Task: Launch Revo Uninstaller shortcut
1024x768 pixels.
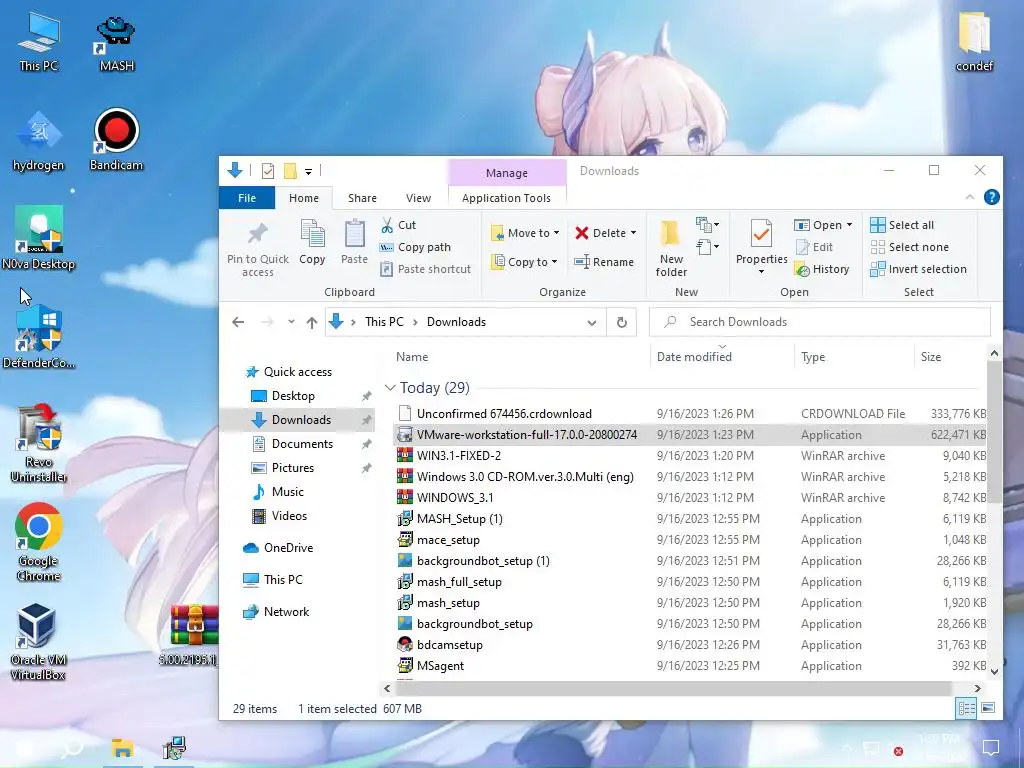Action: click(39, 443)
